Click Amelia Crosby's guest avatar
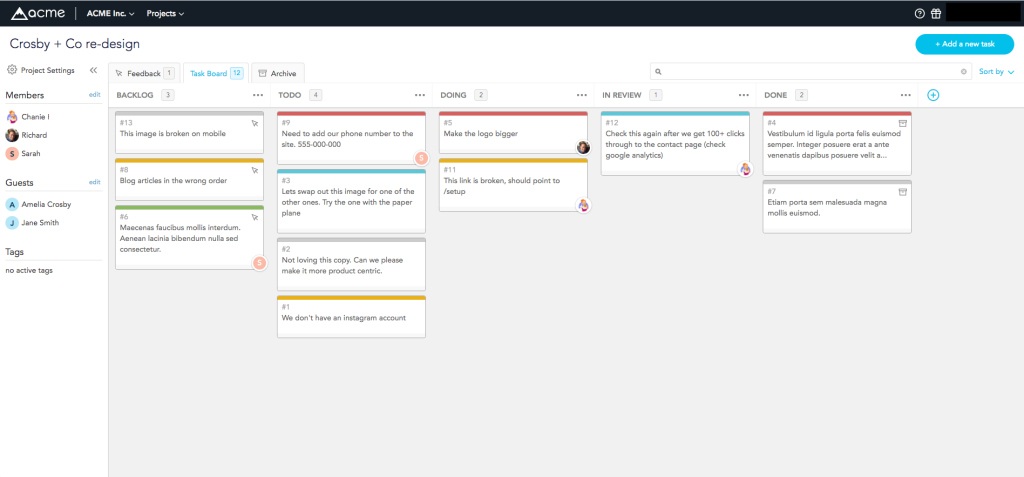The image size is (1024, 477). pos(12,205)
